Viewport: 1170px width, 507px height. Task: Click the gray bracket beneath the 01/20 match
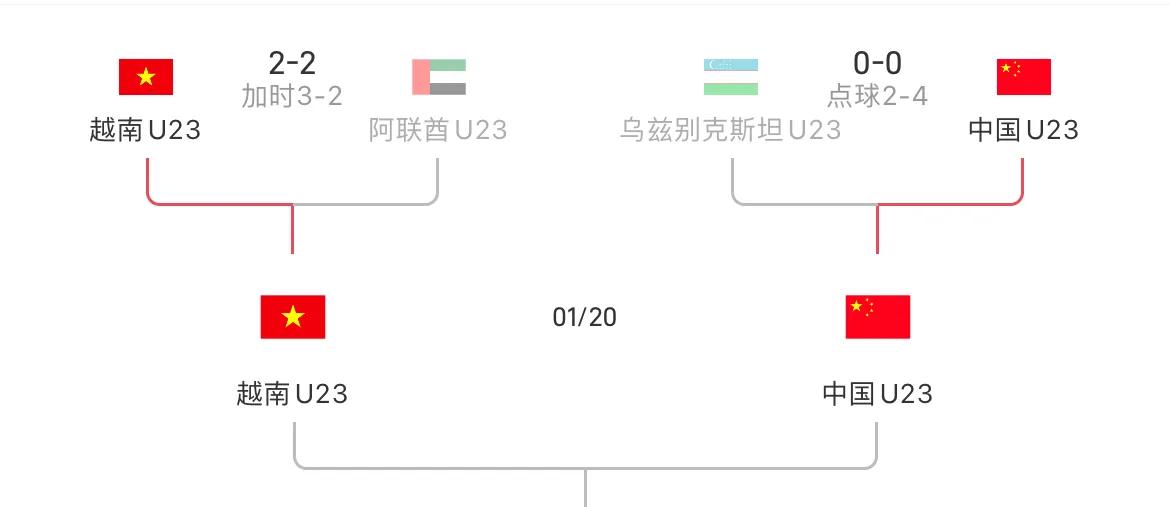coord(585,467)
